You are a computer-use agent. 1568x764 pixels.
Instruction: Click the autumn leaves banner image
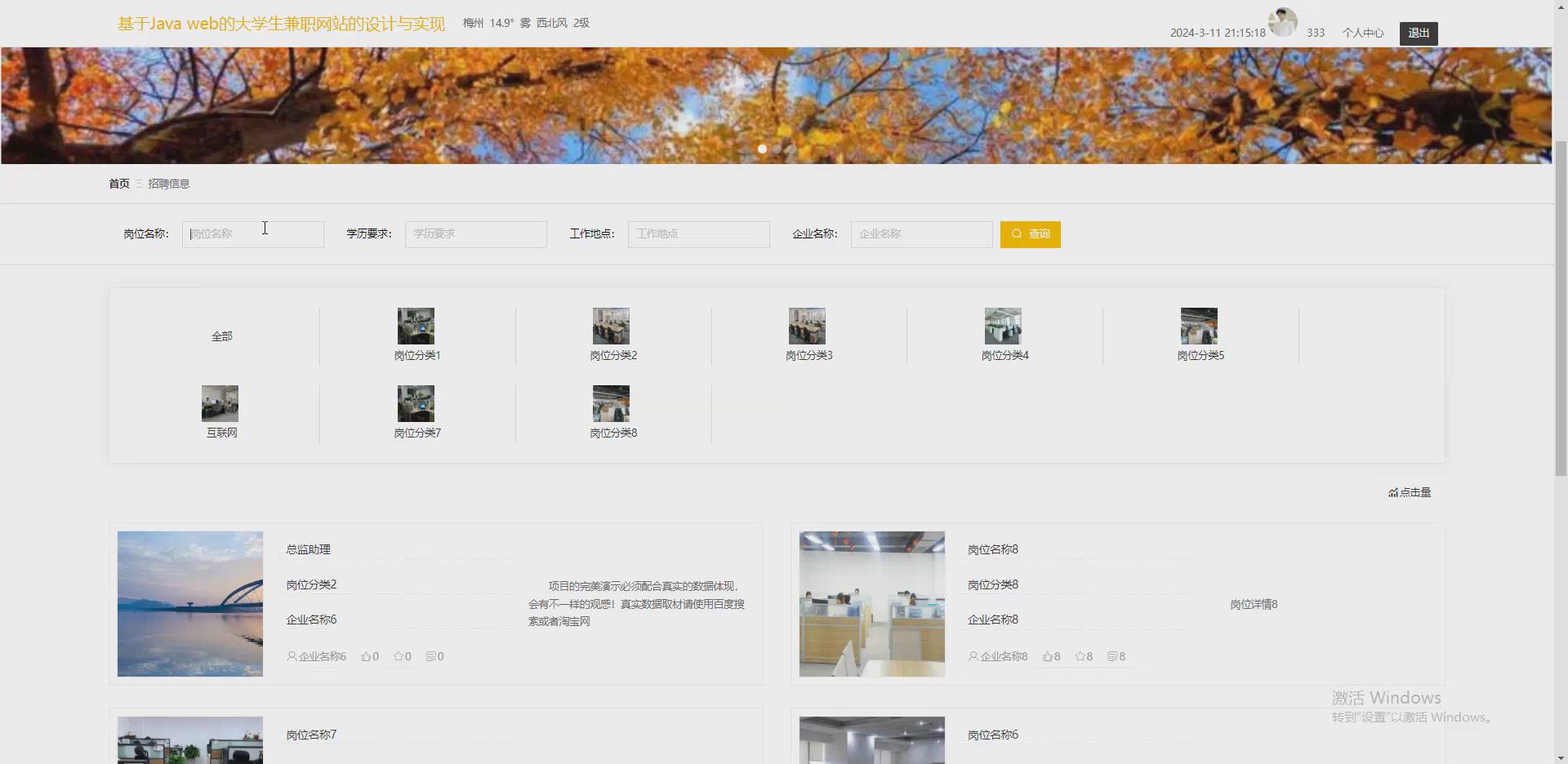coord(776,105)
